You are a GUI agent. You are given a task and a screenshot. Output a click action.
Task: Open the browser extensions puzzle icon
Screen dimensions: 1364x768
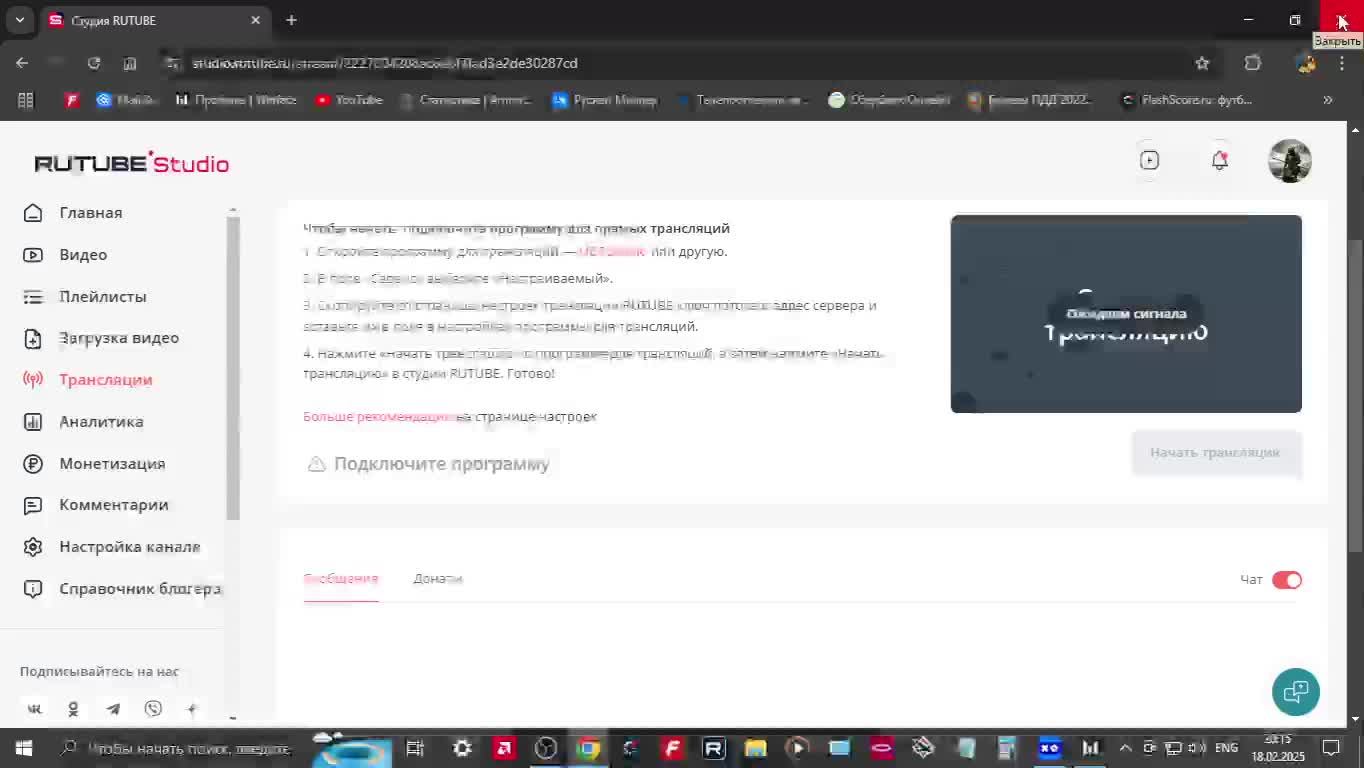pos(1253,63)
